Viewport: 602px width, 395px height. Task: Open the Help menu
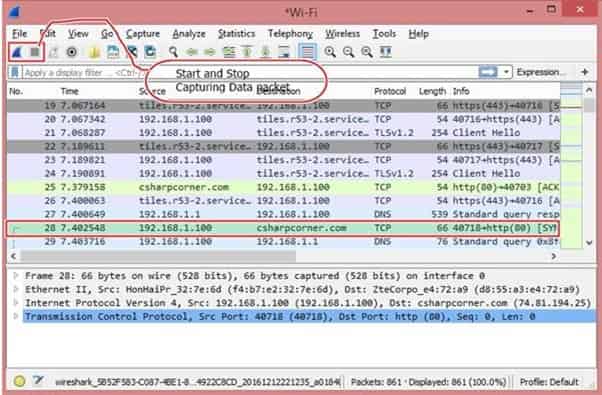pos(418,34)
